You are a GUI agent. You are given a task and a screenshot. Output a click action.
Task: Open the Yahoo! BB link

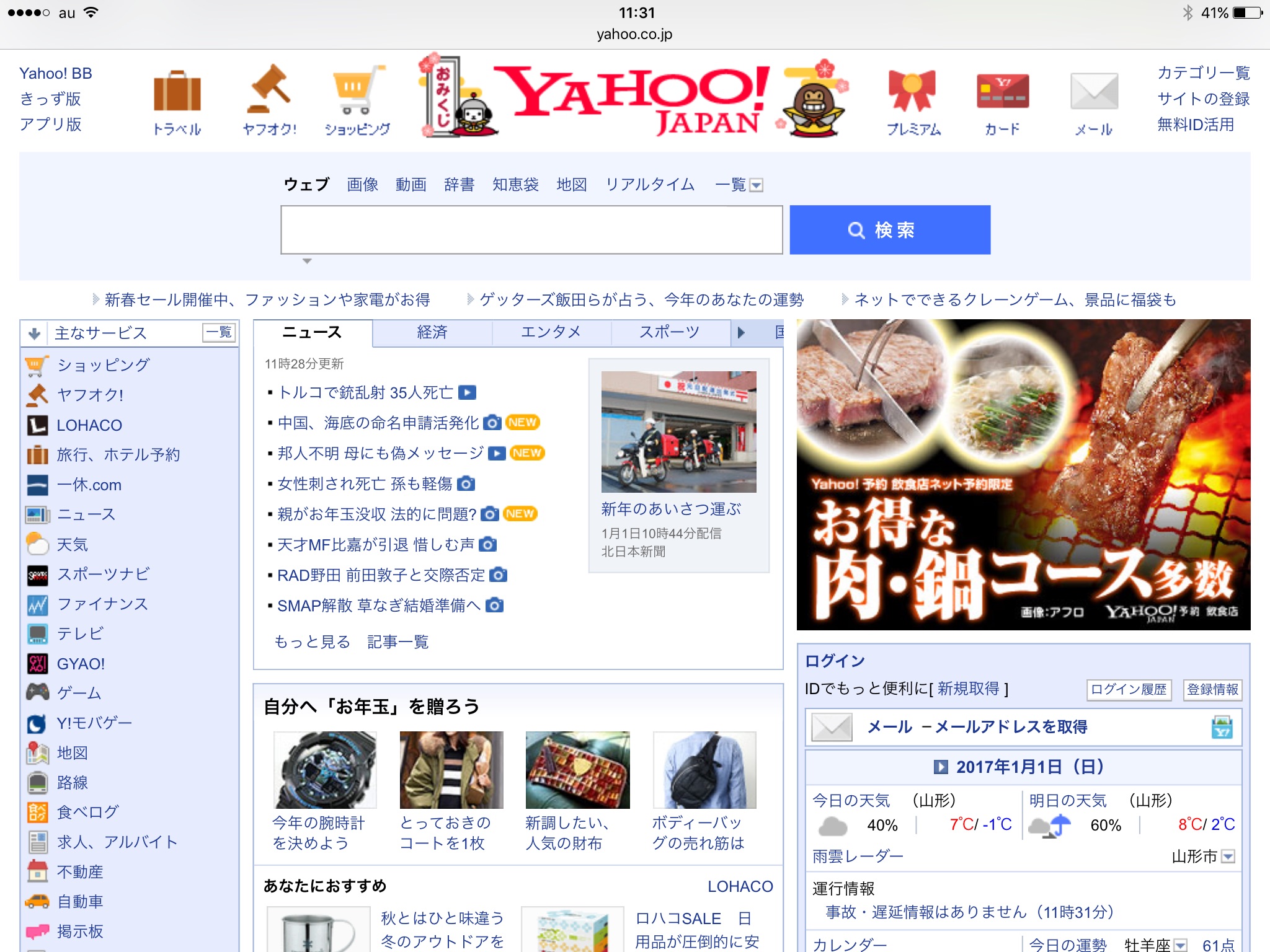pos(56,73)
